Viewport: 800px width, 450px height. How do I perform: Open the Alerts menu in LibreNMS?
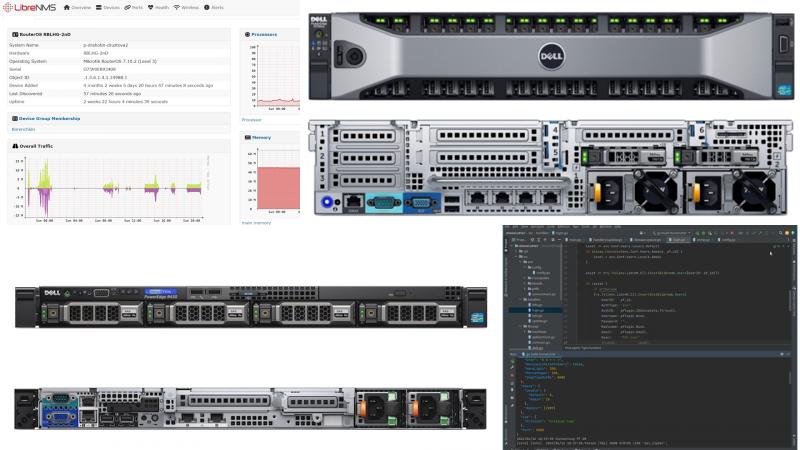[x=214, y=8]
